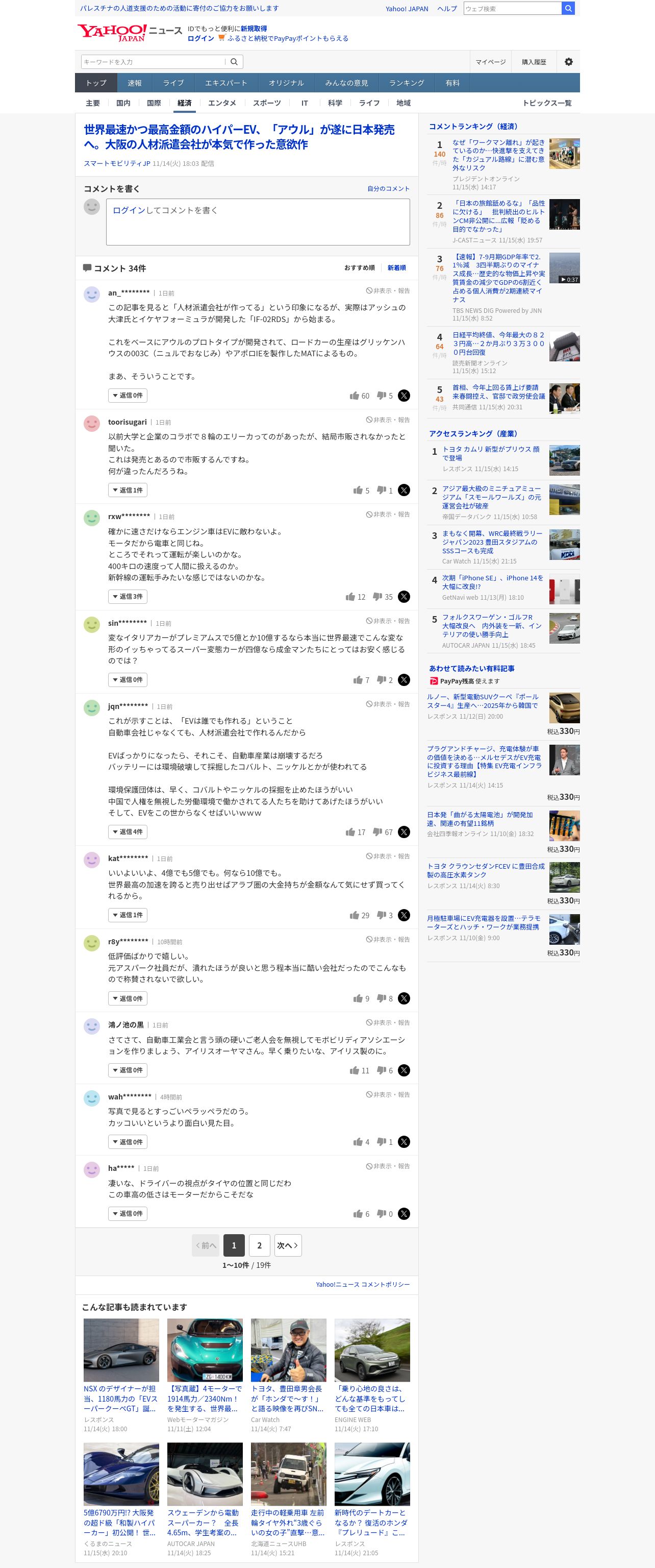Go to comments page 2
Viewport: 655px width, 1568px height.
click(x=260, y=1245)
